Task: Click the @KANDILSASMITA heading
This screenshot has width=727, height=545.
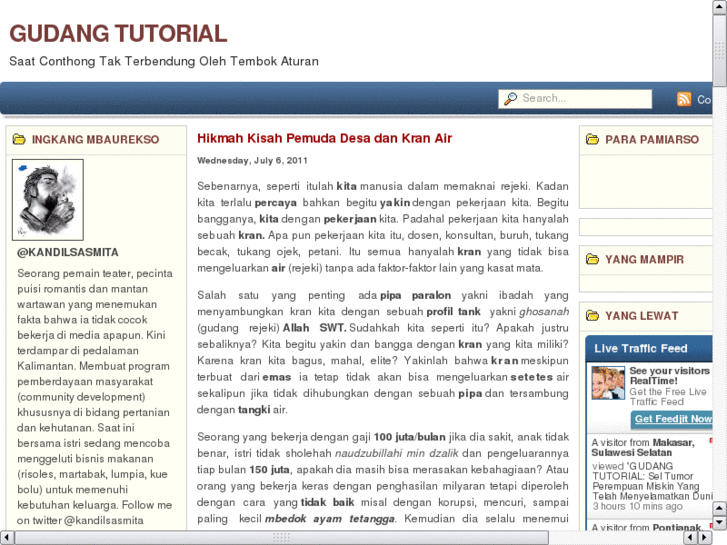Action: click(68, 252)
